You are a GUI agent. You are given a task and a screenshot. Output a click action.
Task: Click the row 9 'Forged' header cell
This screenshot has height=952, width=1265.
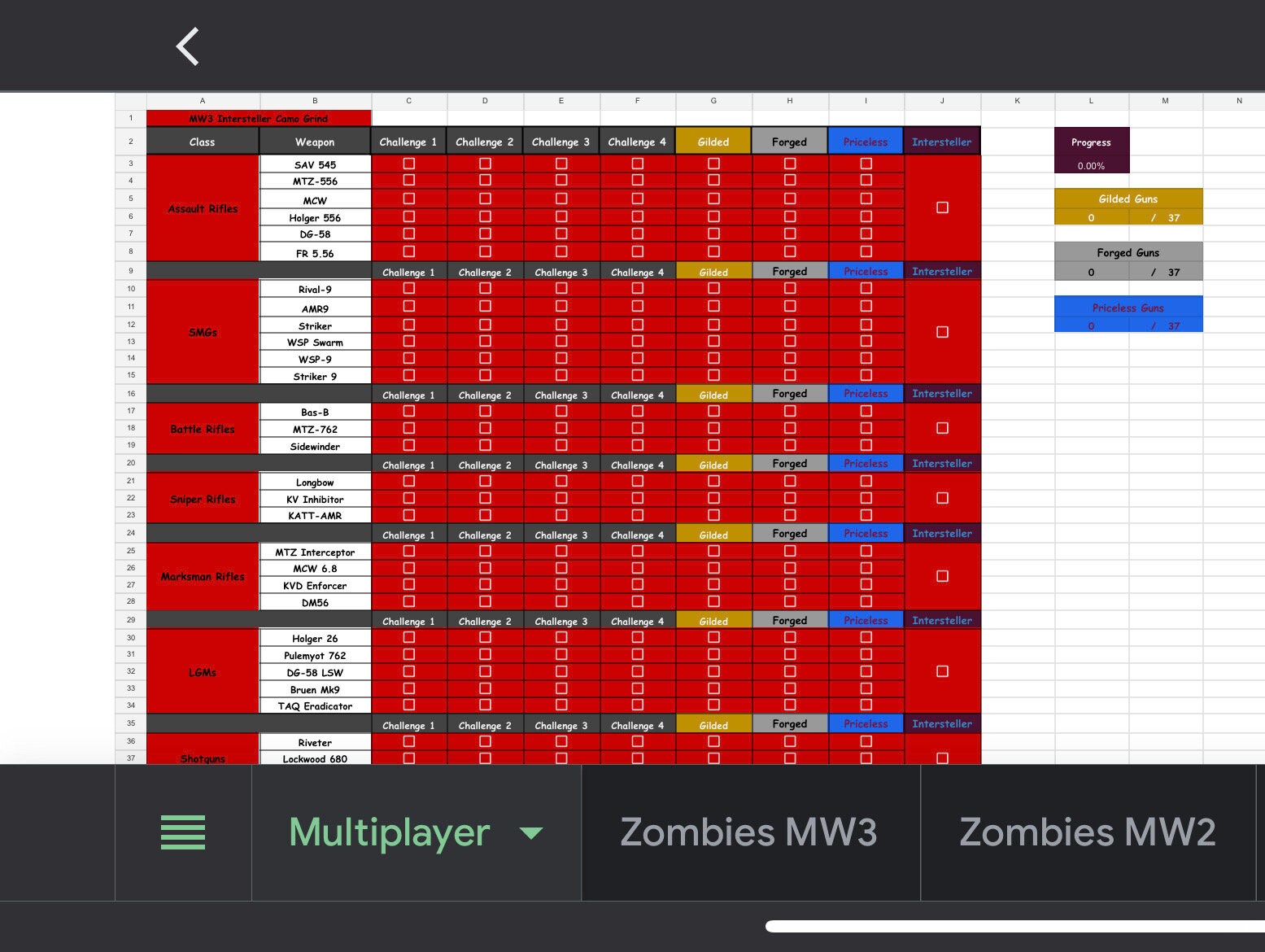point(790,272)
